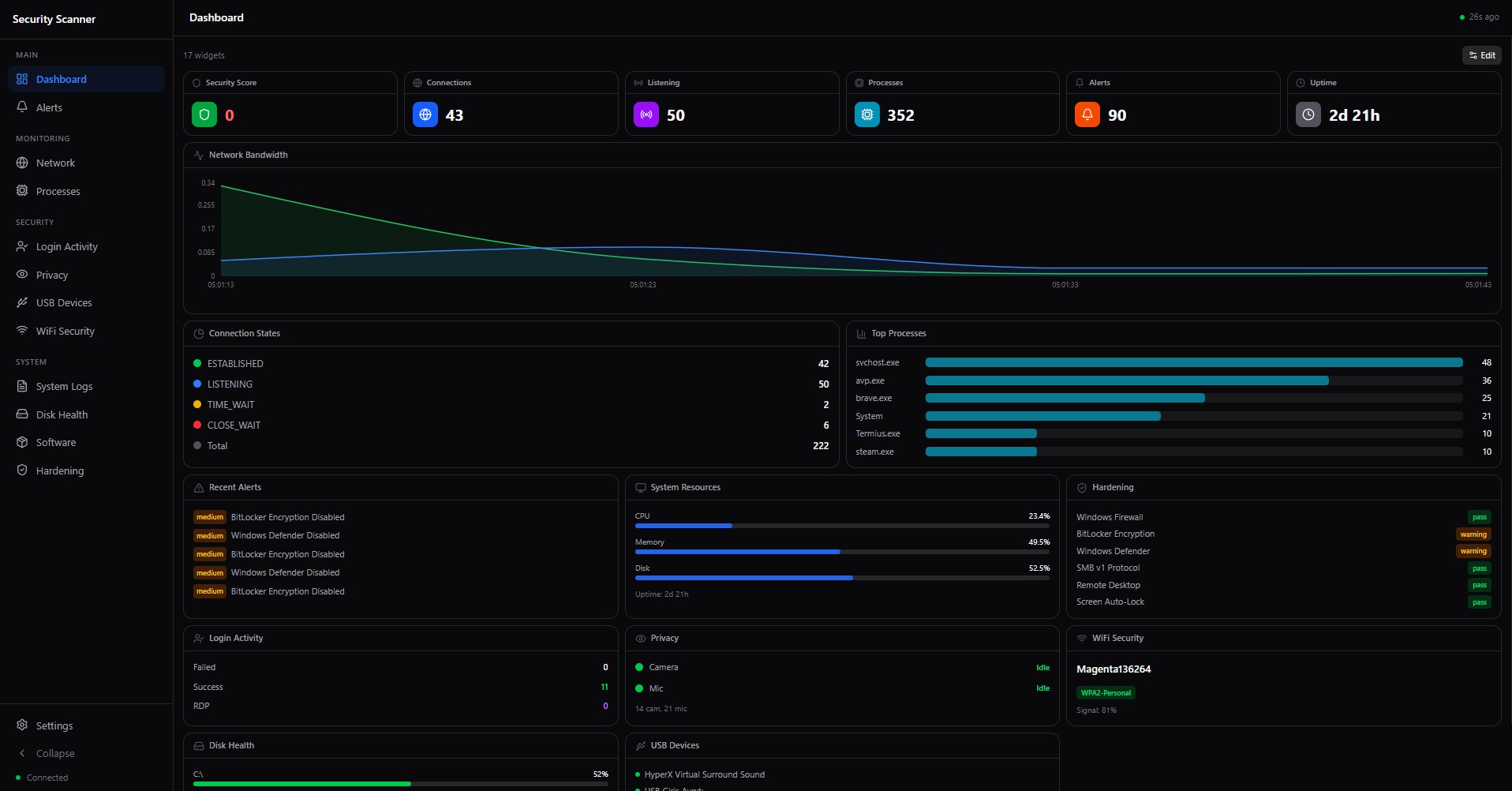Click the CPU usage progress bar
Viewport: 1512px width, 791px height.
(841, 526)
